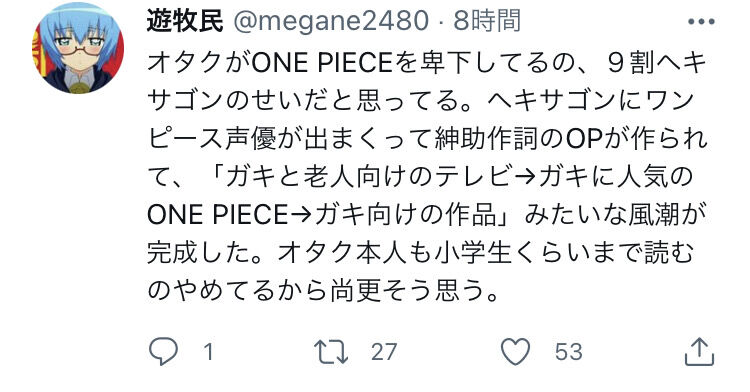Click the last line のやめてるから尚更そう思う
The height and width of the screenshot is (392, 750).
pyautogui.click(x=323, y=290)
